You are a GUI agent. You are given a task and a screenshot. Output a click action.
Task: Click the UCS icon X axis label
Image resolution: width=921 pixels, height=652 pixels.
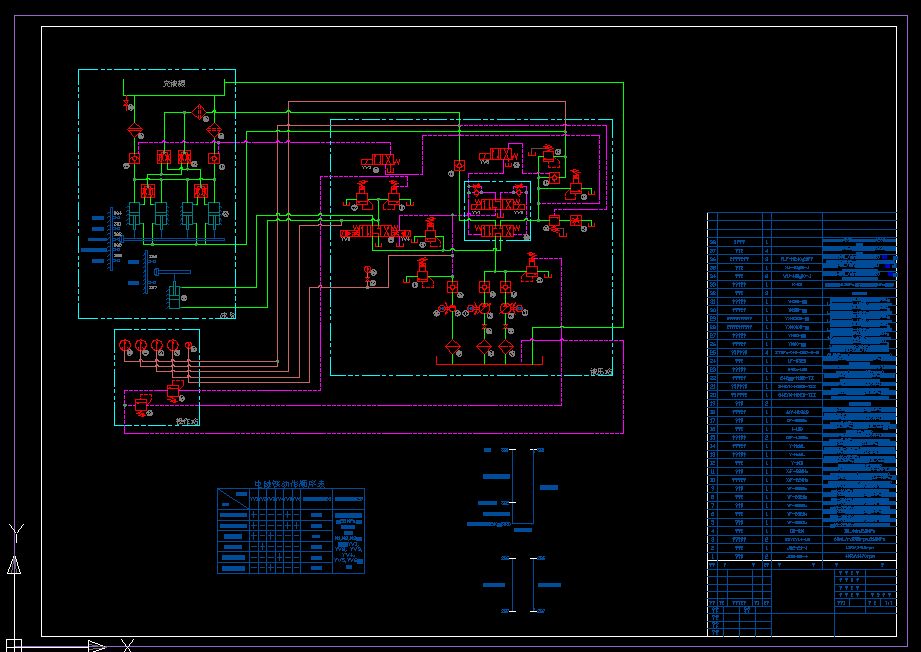(x=127, y=645)
